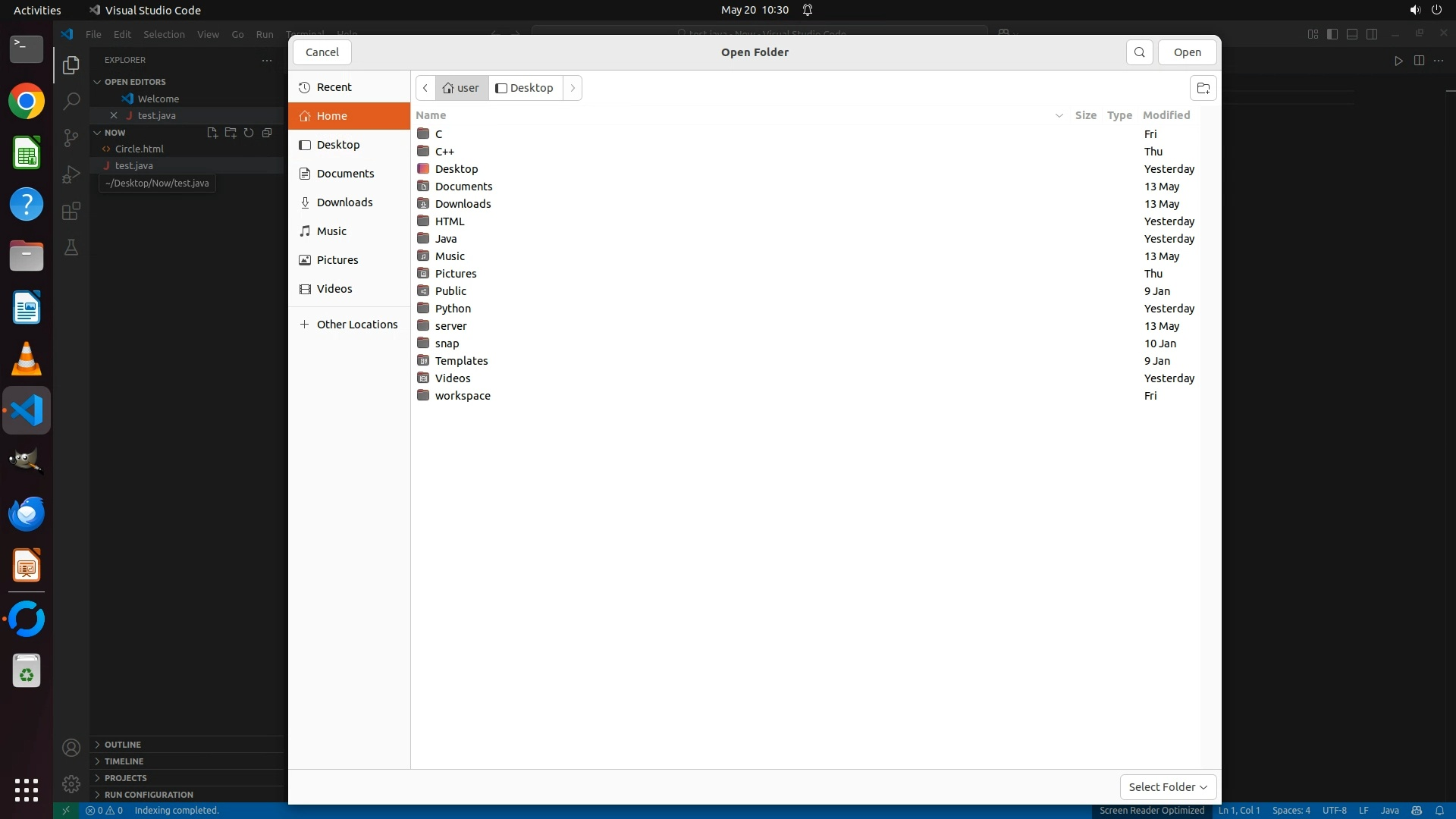1456x819 pixels.
Task: Click the Testing flask icon
Action: tap(71, 247)
